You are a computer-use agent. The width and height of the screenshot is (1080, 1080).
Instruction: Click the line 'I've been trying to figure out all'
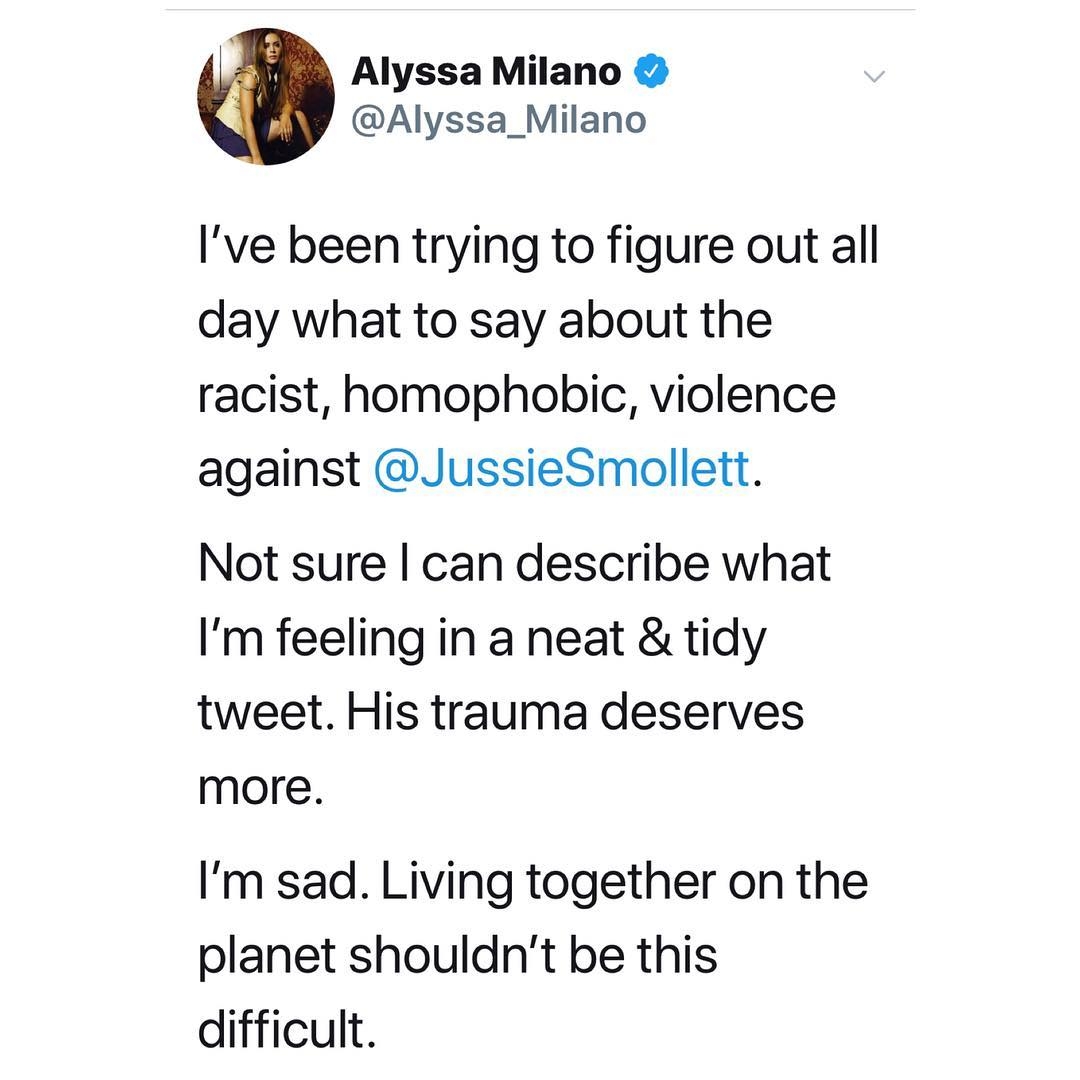(538, 247)
